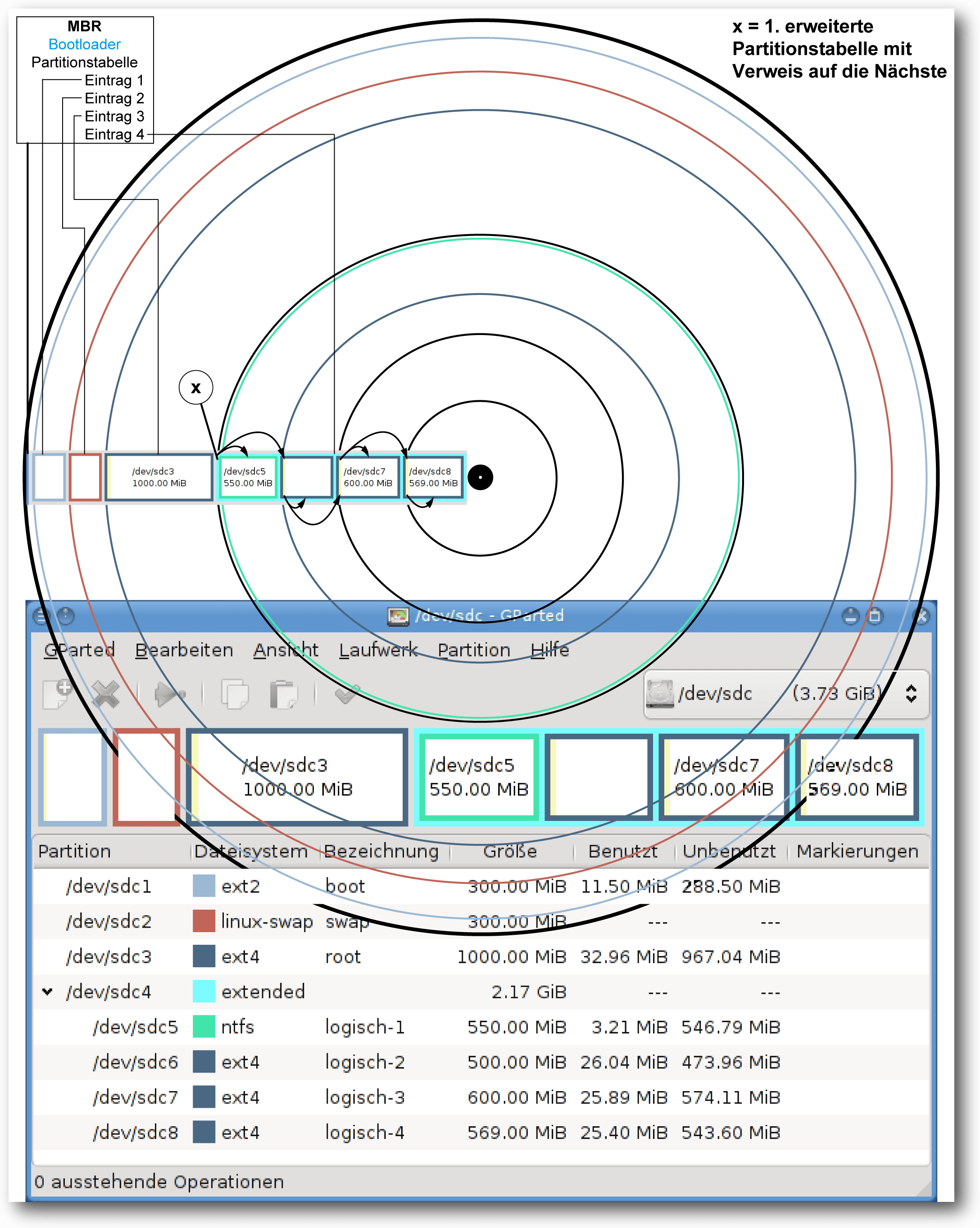Click the hard disk icon beside /dev/sdc
Screen dimensions: 980x1228
click(x=660, y=693)
